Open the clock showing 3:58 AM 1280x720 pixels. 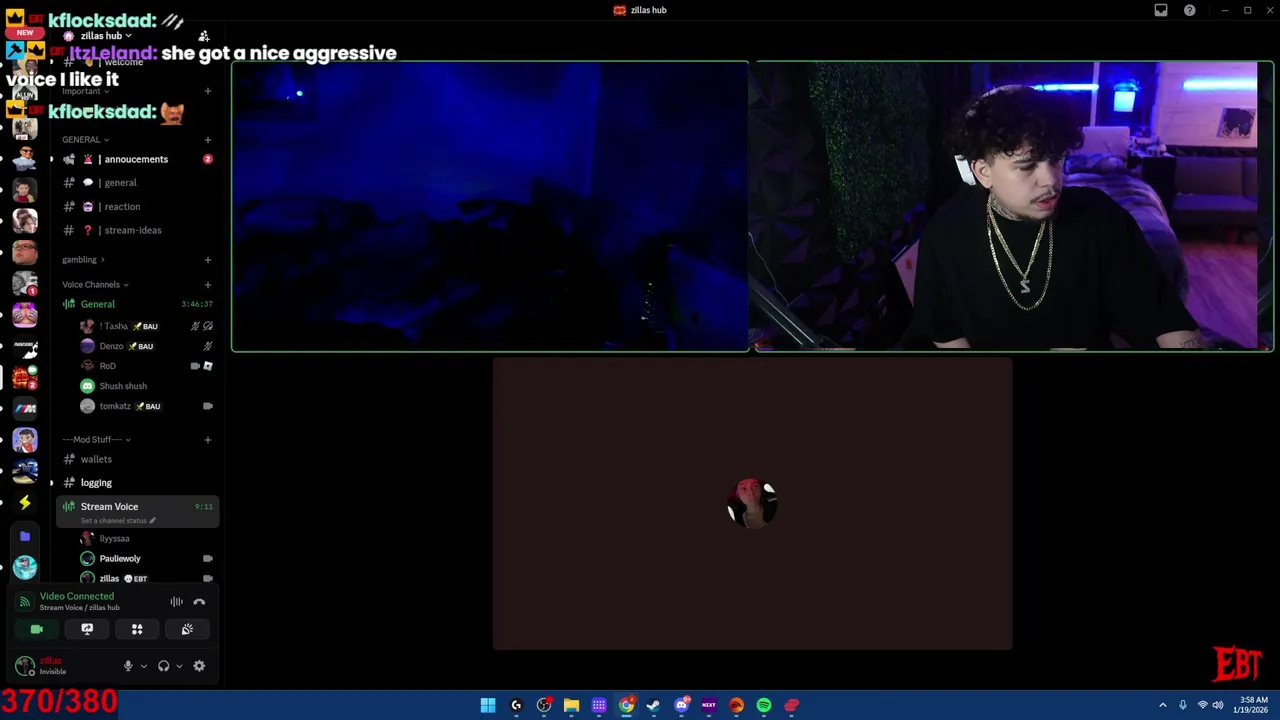(1253, 705)
